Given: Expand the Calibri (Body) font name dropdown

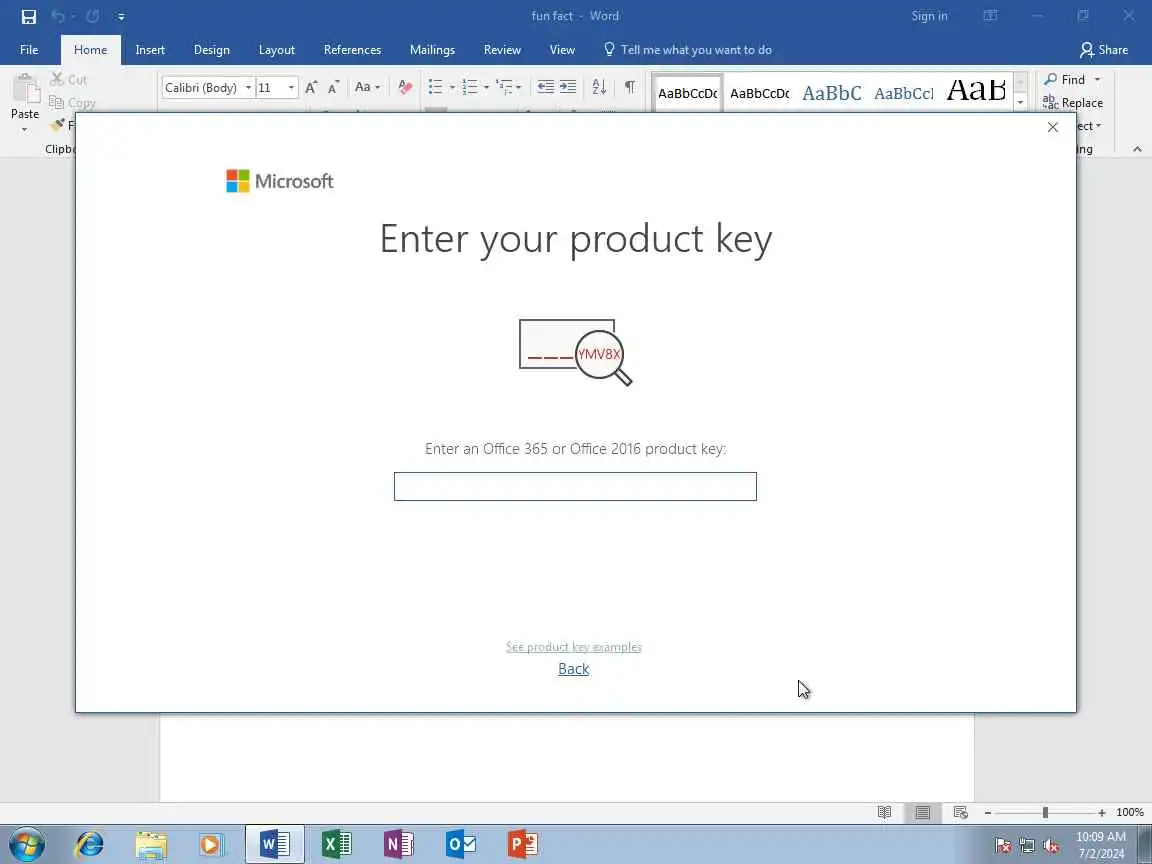Looking at the screenshot, I should click(248, 87).
